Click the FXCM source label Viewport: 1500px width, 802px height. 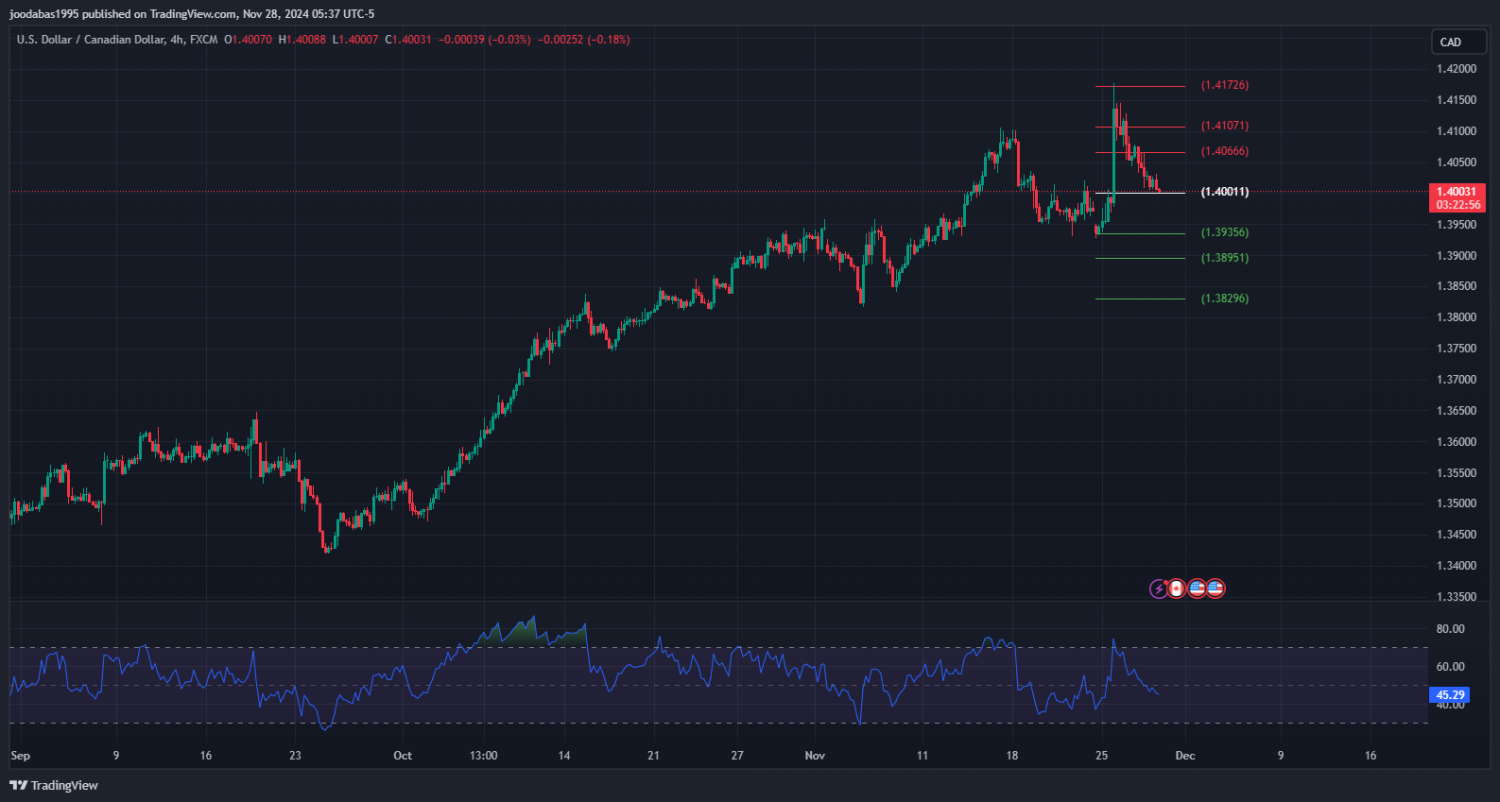[x=203, y=40]
